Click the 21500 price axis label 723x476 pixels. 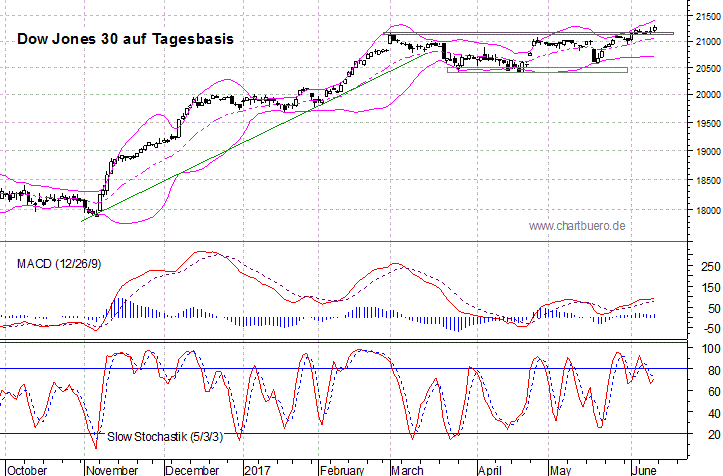tap(707, 17)
